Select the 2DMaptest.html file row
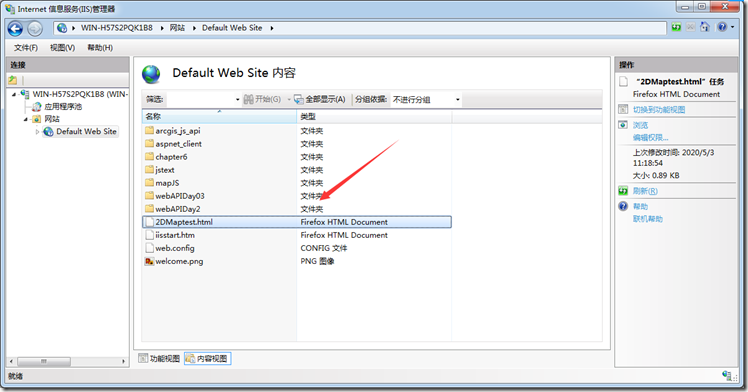This screenshot has width=748, height=392. [297, 222]
